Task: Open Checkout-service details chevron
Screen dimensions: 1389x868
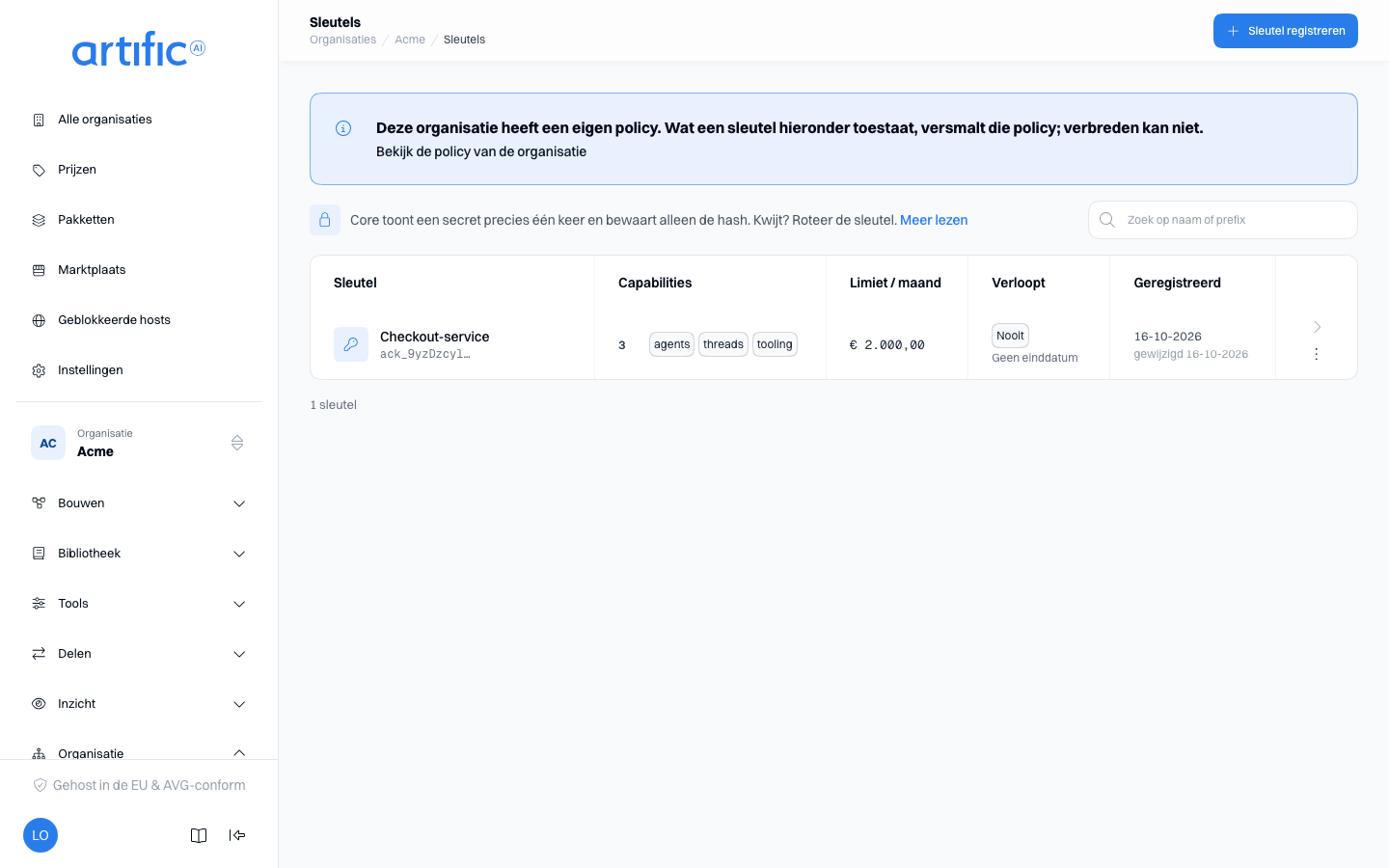Action: 1317,327
